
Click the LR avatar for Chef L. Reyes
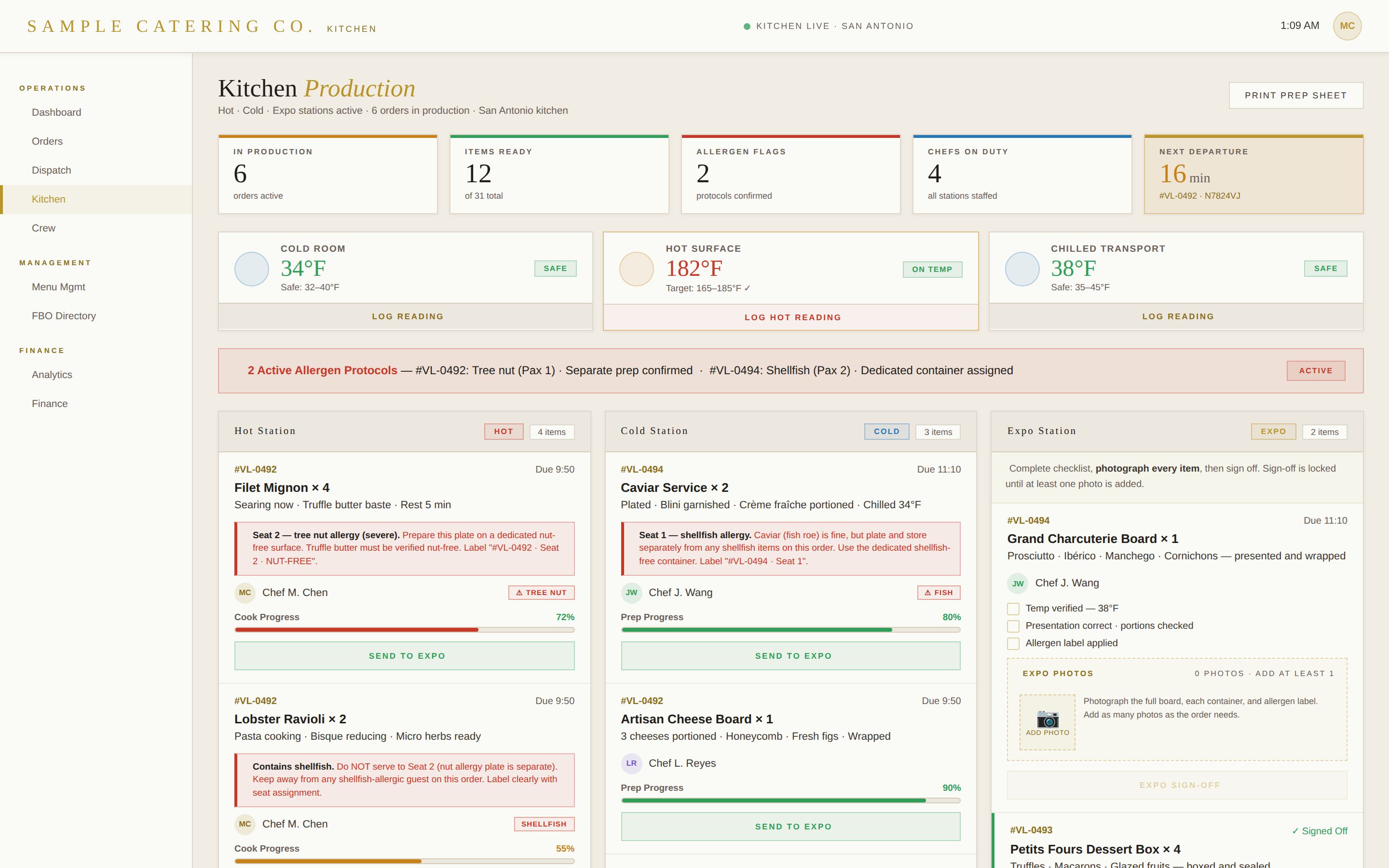point(631,763)
